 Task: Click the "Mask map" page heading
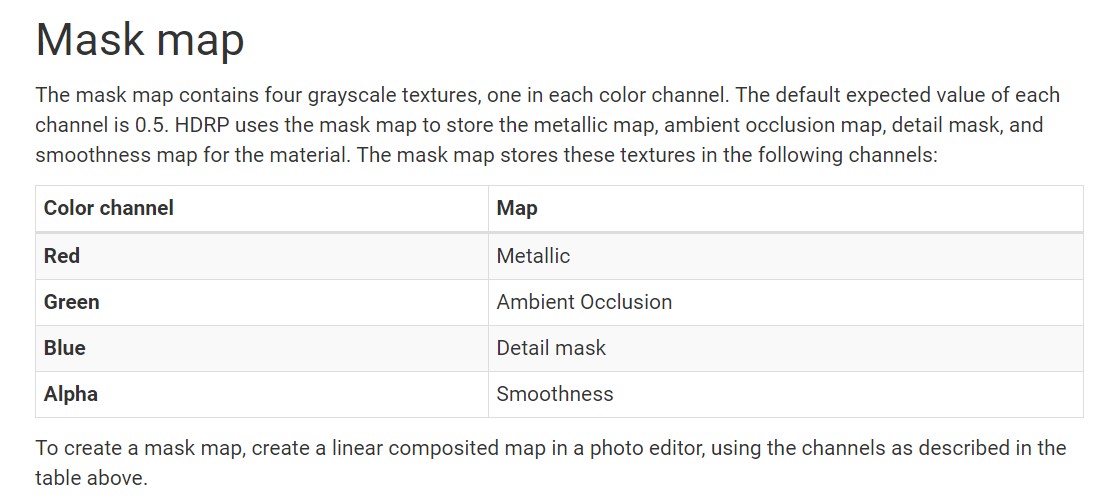tap(140, 41)
